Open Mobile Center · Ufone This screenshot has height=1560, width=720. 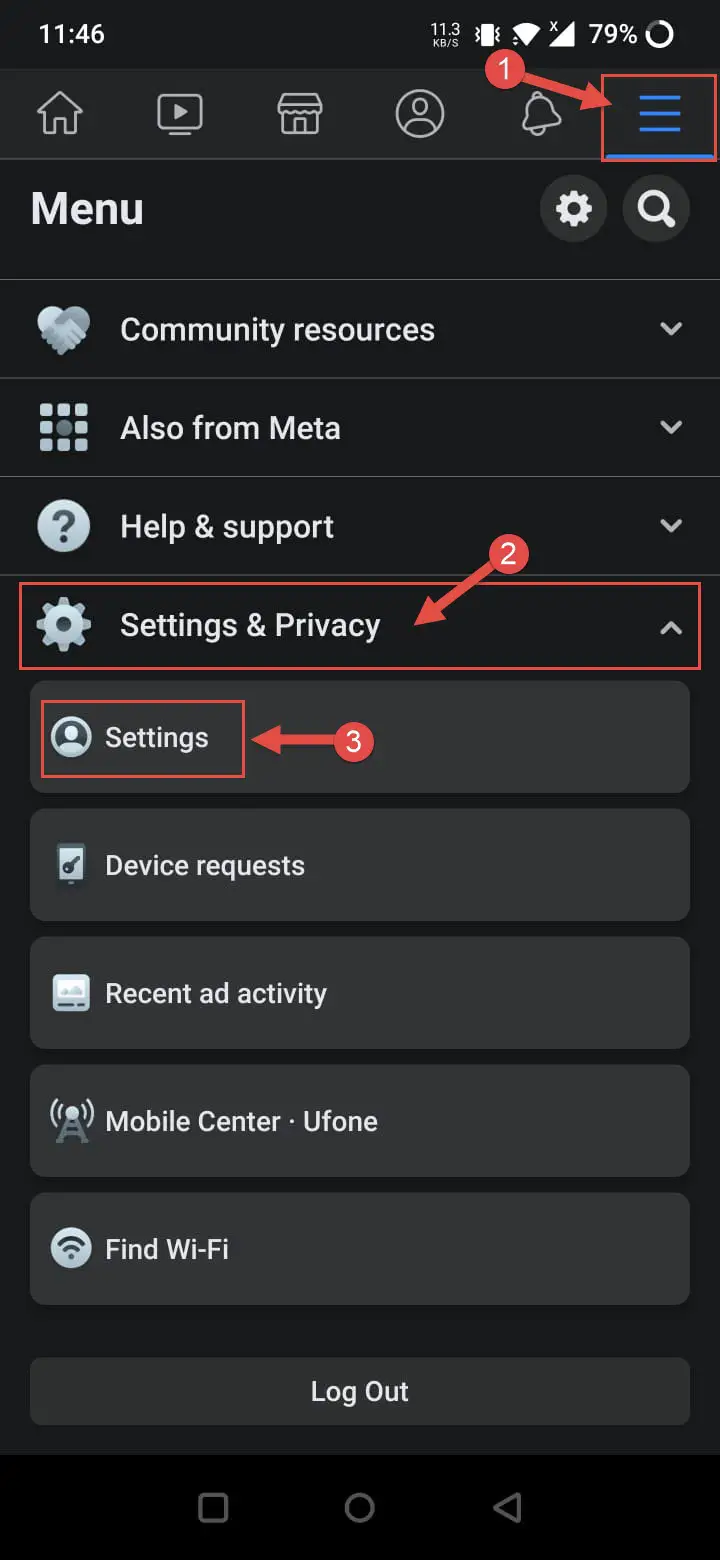pos(360,1121)
